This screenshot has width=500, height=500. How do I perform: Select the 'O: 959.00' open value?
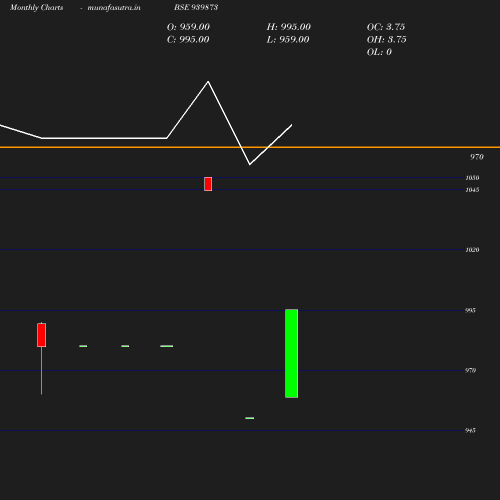(x=188, y=27)
